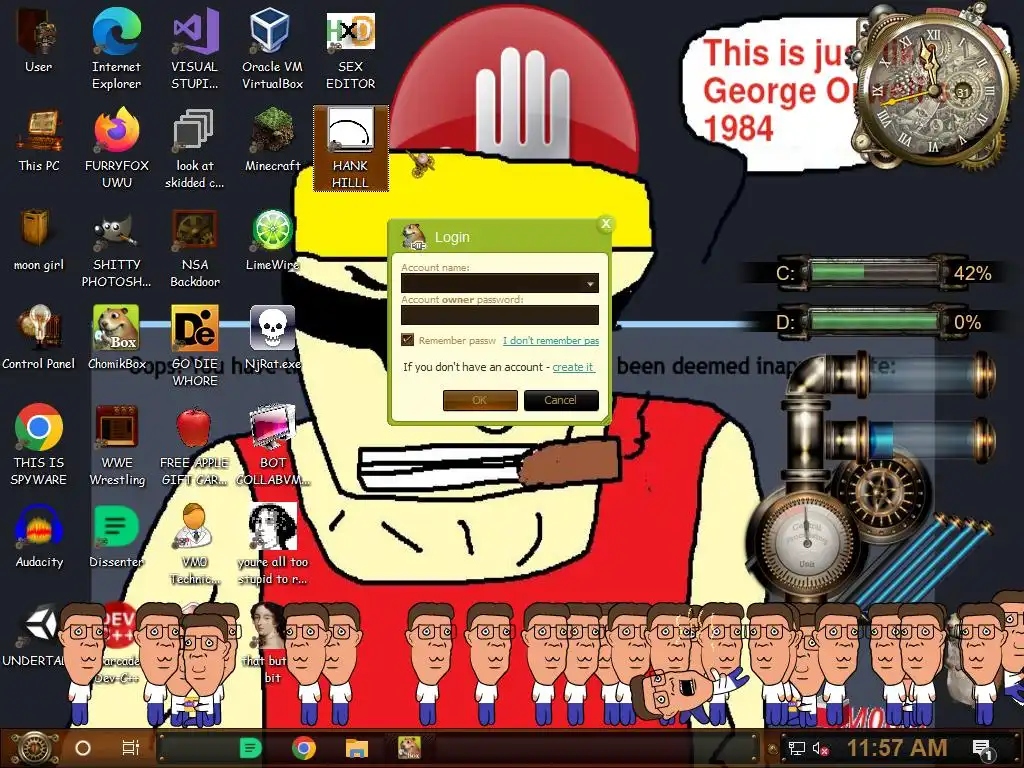Screen dimensions: 1024x768
Task: Click the Account owner password field
Action: point(500,315)
